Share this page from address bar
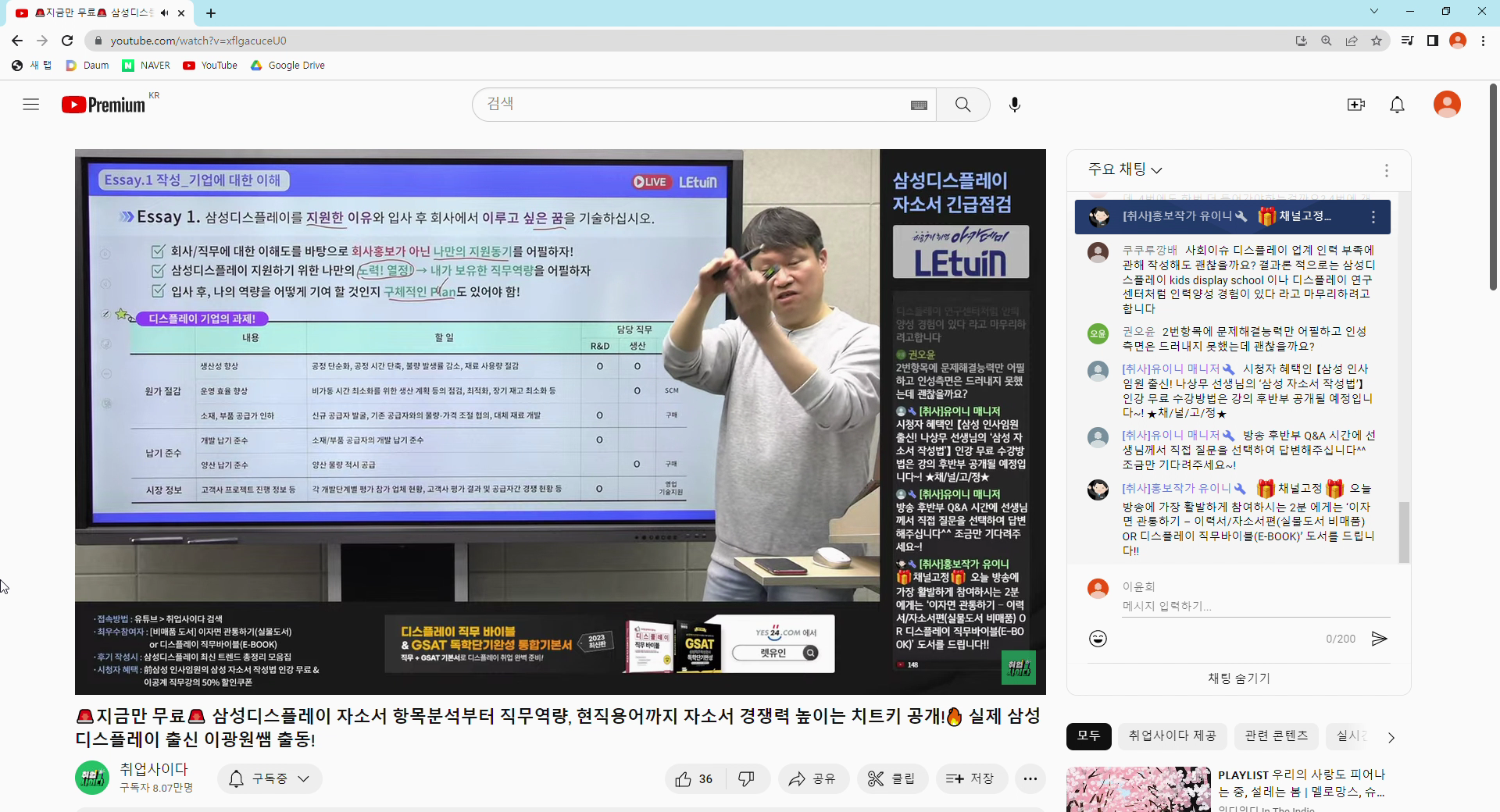 coord(1352,41)
